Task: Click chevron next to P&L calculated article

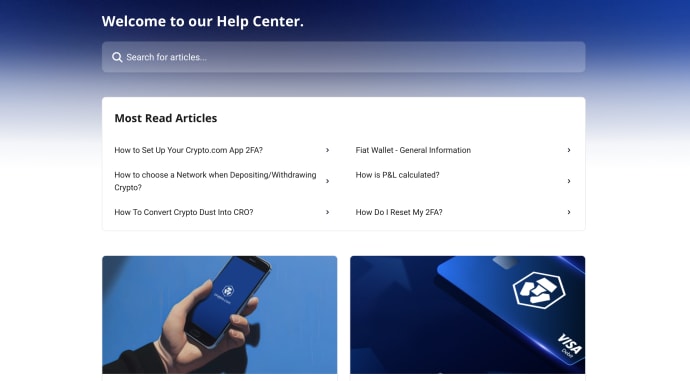Action: click(569, 181)
